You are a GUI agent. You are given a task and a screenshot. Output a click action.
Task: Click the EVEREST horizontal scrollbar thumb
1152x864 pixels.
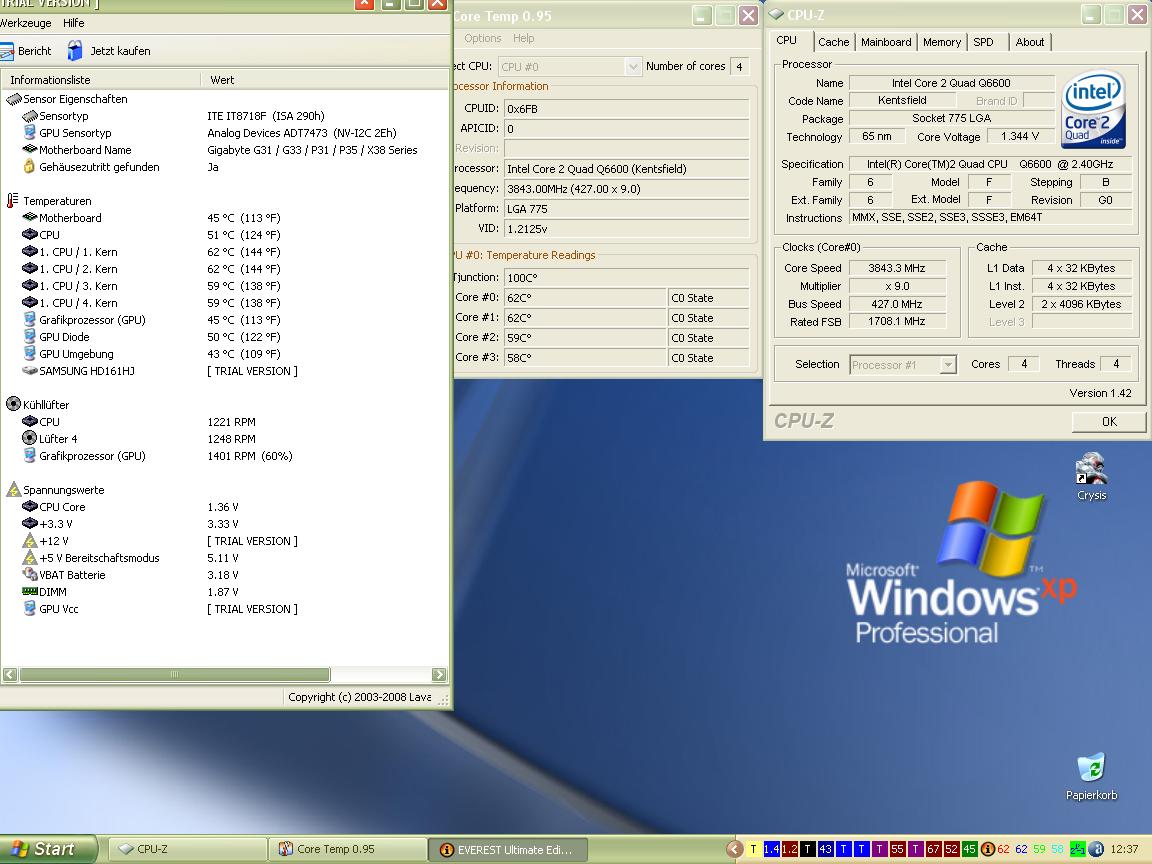pos(174,674)
